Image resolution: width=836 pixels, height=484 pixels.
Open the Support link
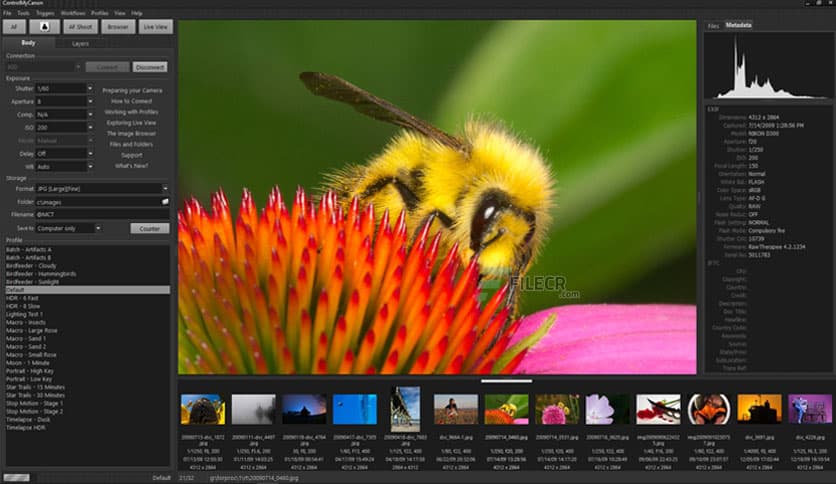(132, 155)
